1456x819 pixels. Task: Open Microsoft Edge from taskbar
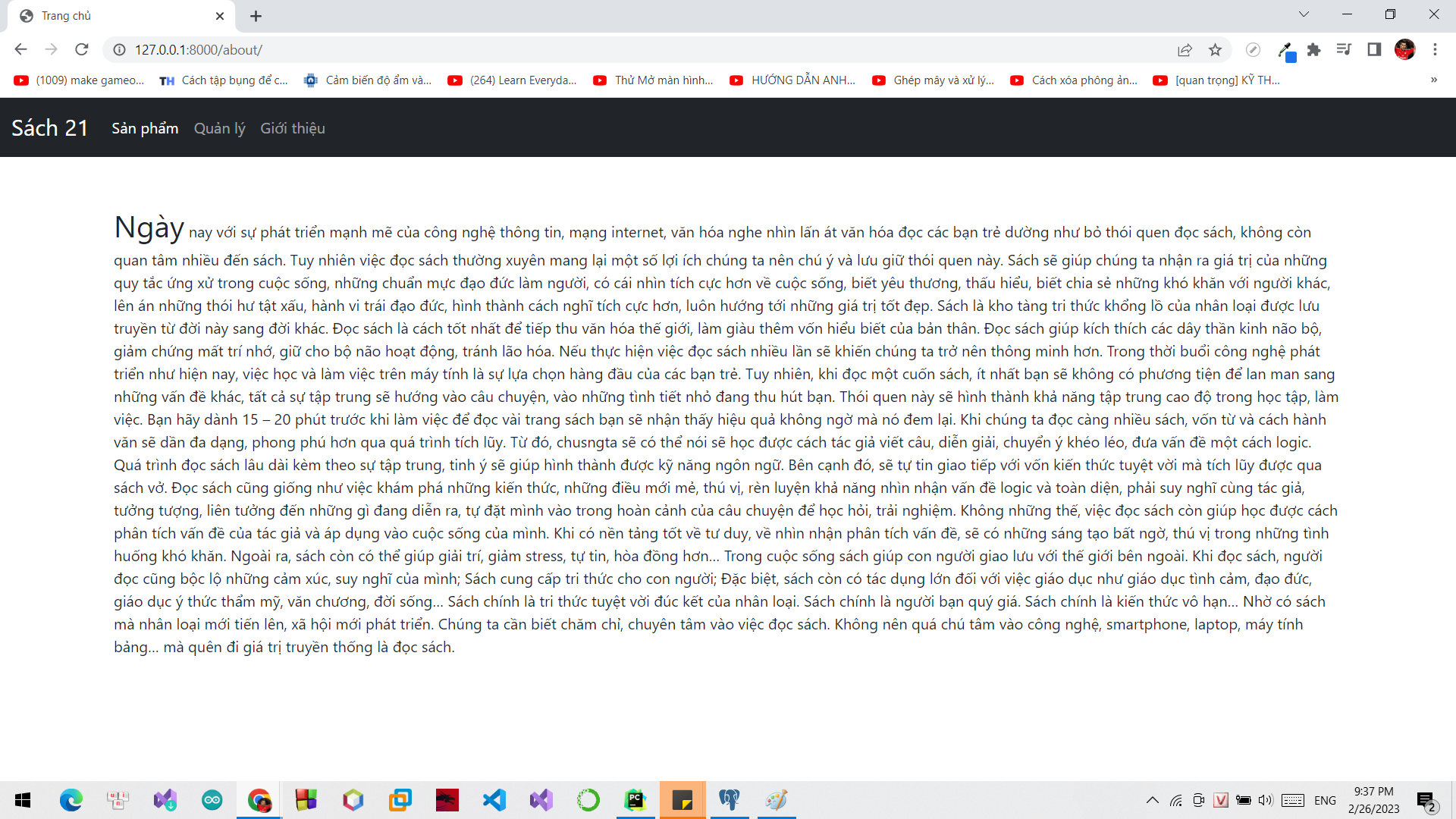pyautogui.click(x=71, y=800)
